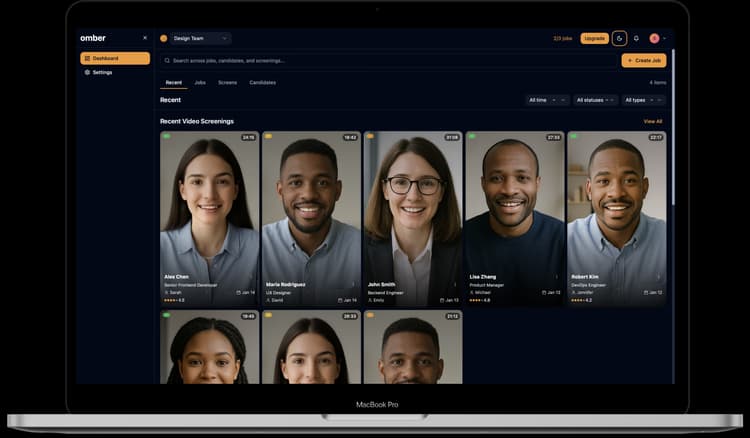Open notifications via the bell icon

click(636, 38)
